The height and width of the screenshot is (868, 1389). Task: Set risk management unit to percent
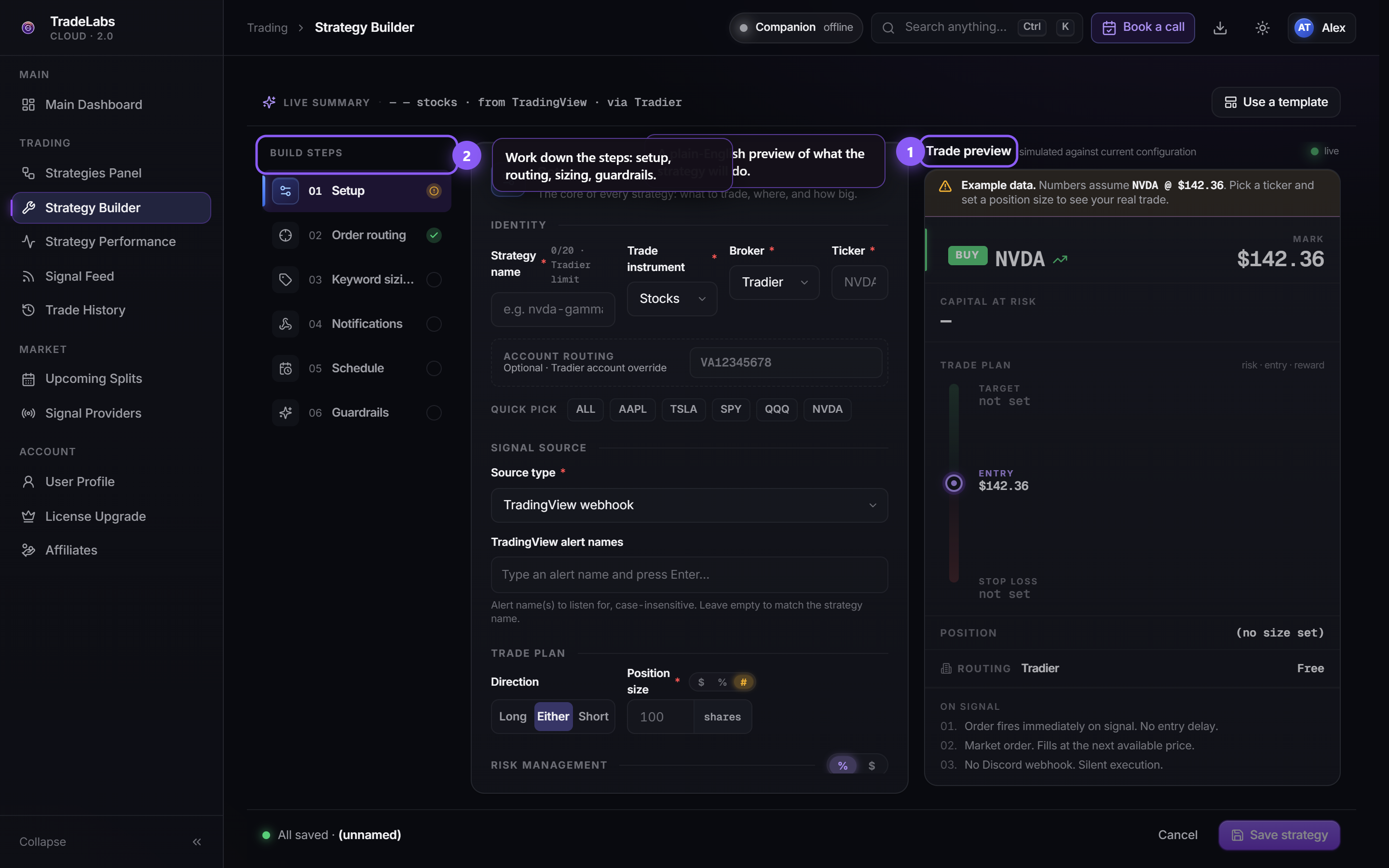pos(843,765)
